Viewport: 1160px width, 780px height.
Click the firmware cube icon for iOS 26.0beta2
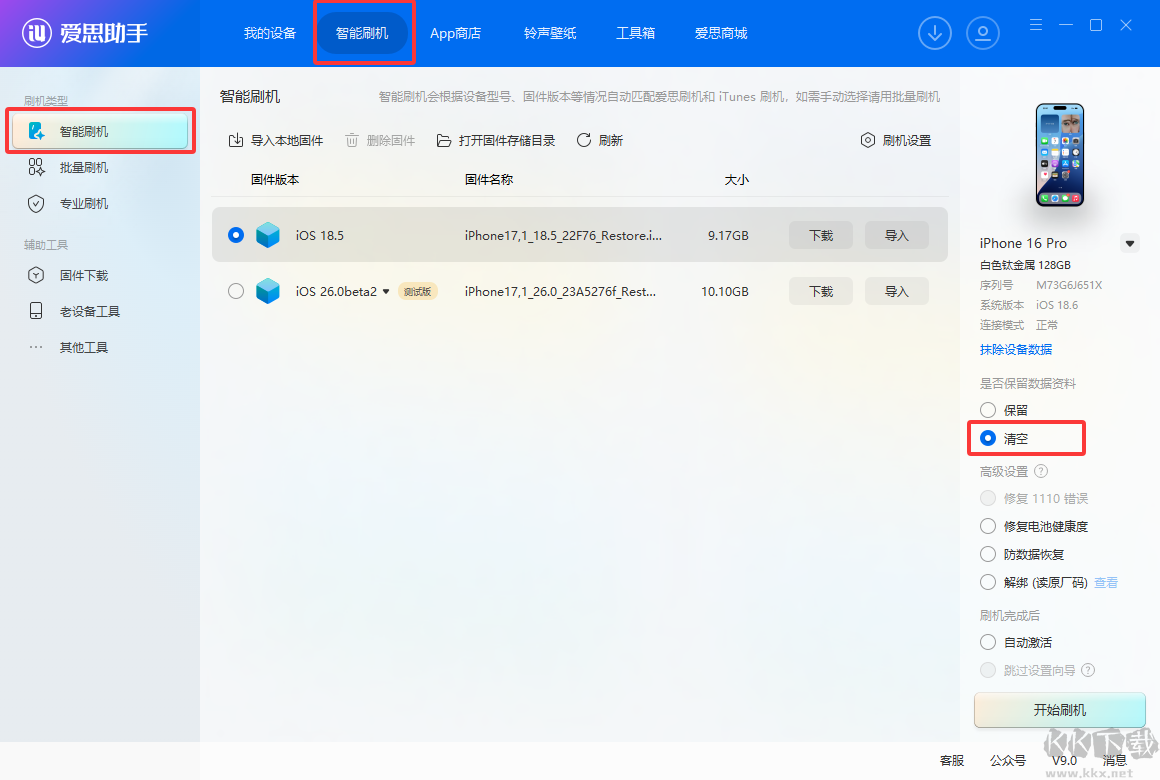click(x=268, y=291)
